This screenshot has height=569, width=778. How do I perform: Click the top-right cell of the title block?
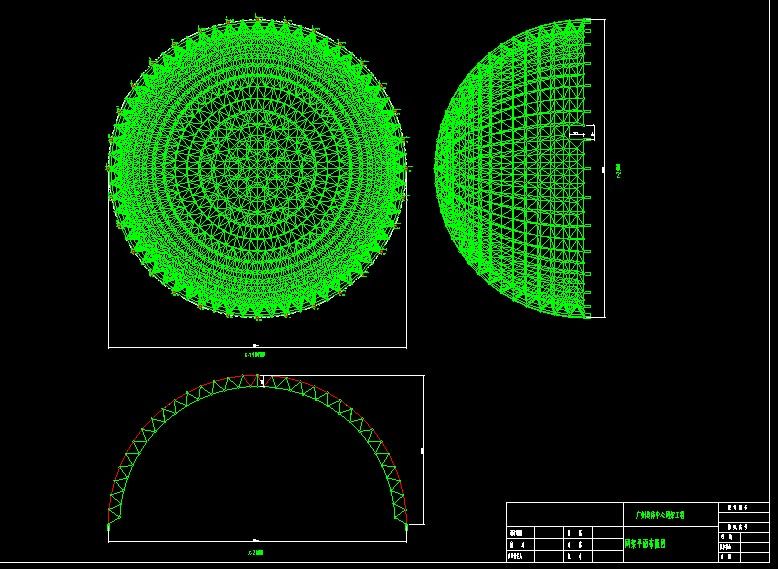743,509
